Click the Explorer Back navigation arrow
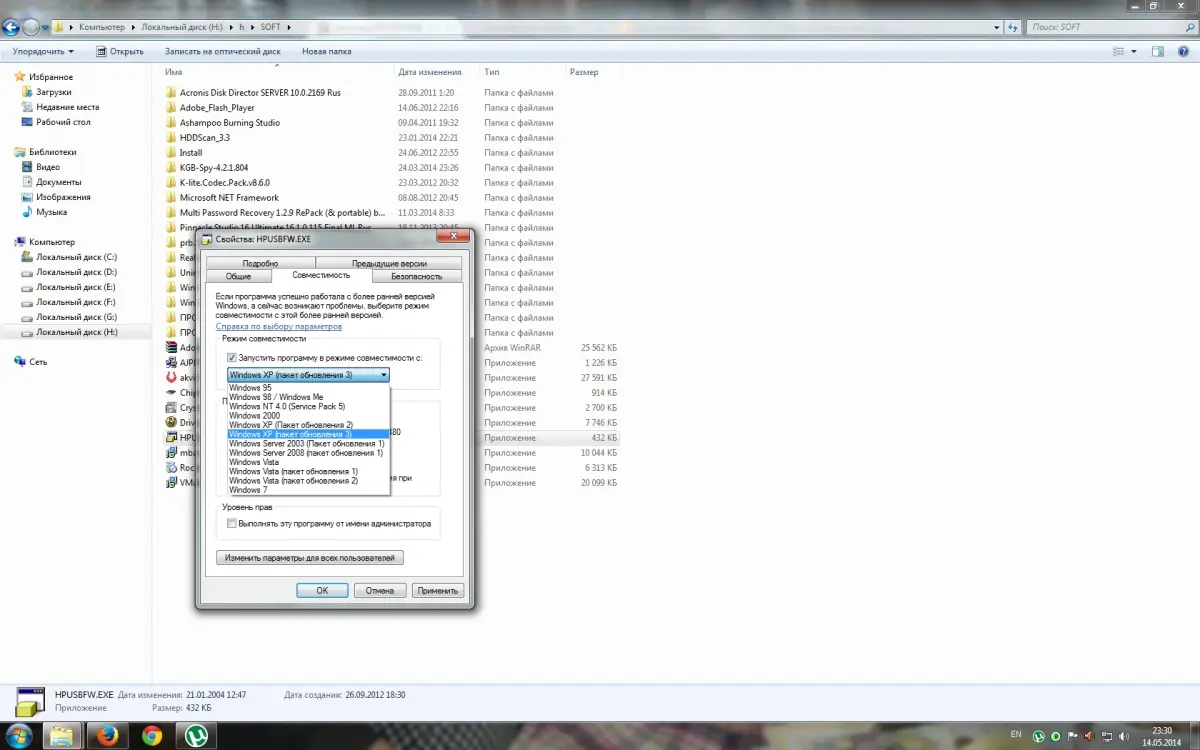 click(12, 28)
